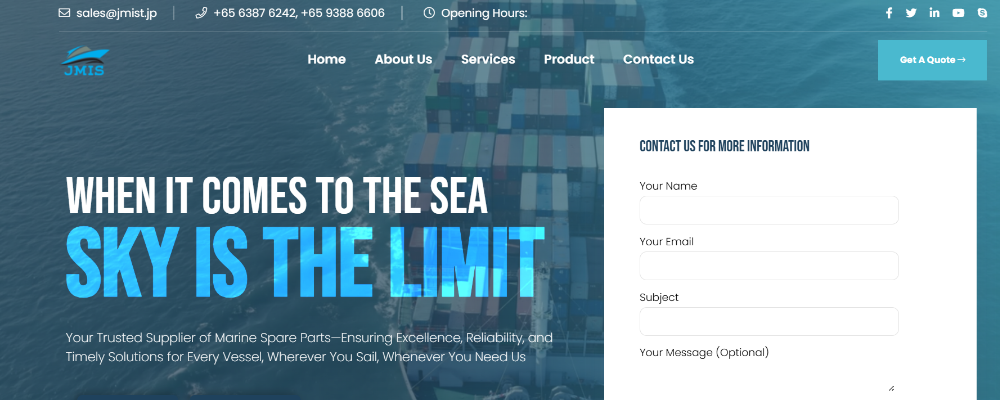Click the clock Opening Hours icon
1000x400 pixels.
(x=429, y=13)
